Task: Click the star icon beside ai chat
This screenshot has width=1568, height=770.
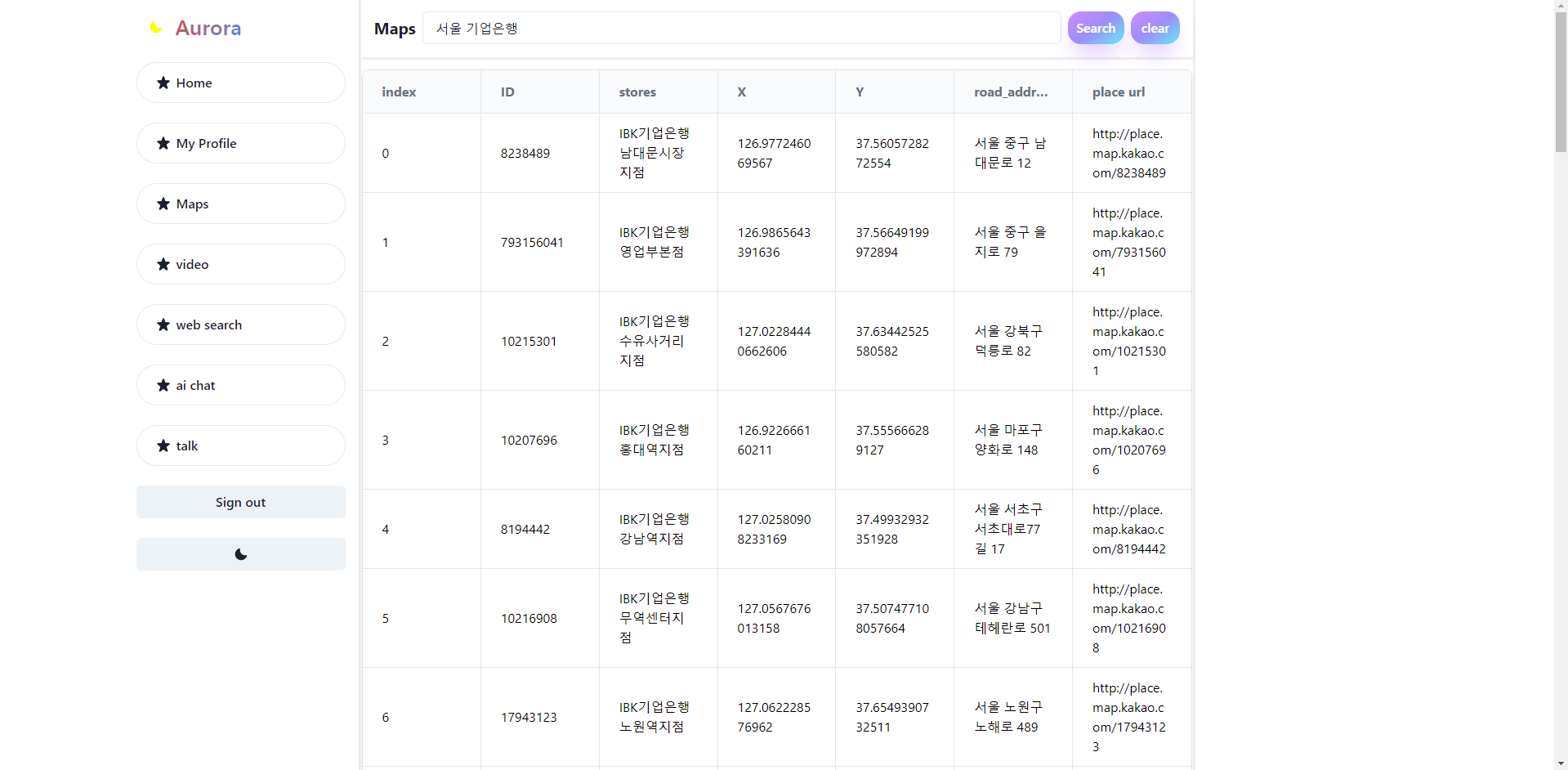Action: (x=163, y=385)
